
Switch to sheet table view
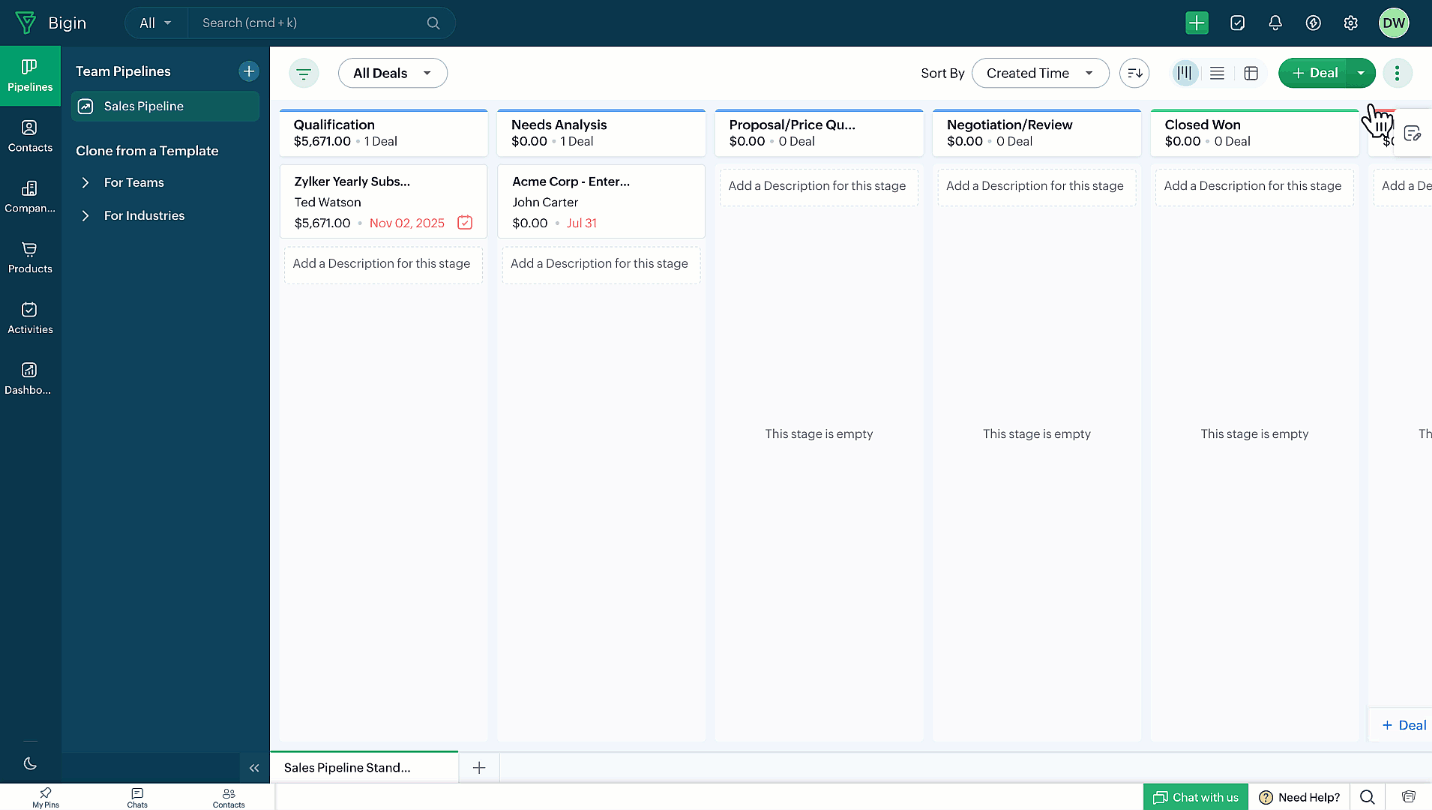(1251, 73)
